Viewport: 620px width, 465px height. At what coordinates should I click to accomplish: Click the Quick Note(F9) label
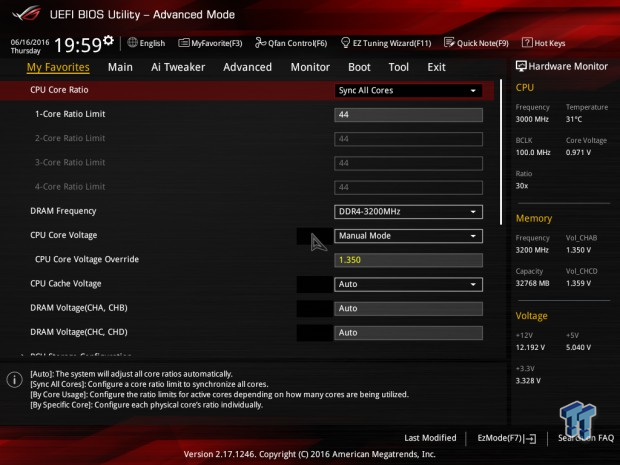483,43
